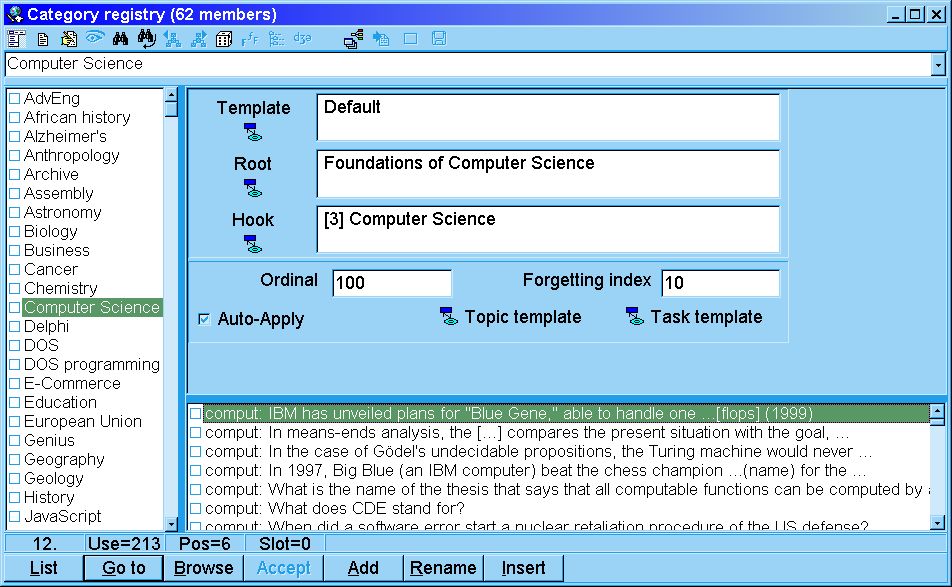Select 'European Union' in the category list

tap(83, 421)
